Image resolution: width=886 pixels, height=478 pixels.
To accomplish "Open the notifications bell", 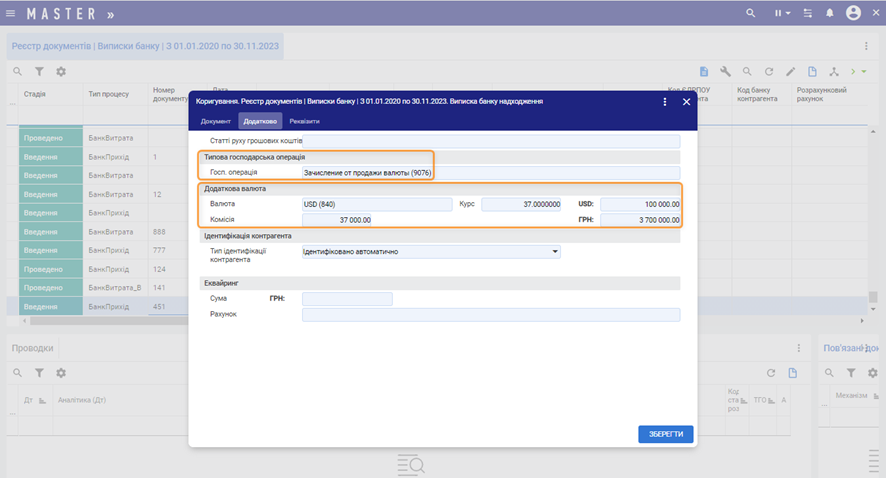I will coord(829,14).
